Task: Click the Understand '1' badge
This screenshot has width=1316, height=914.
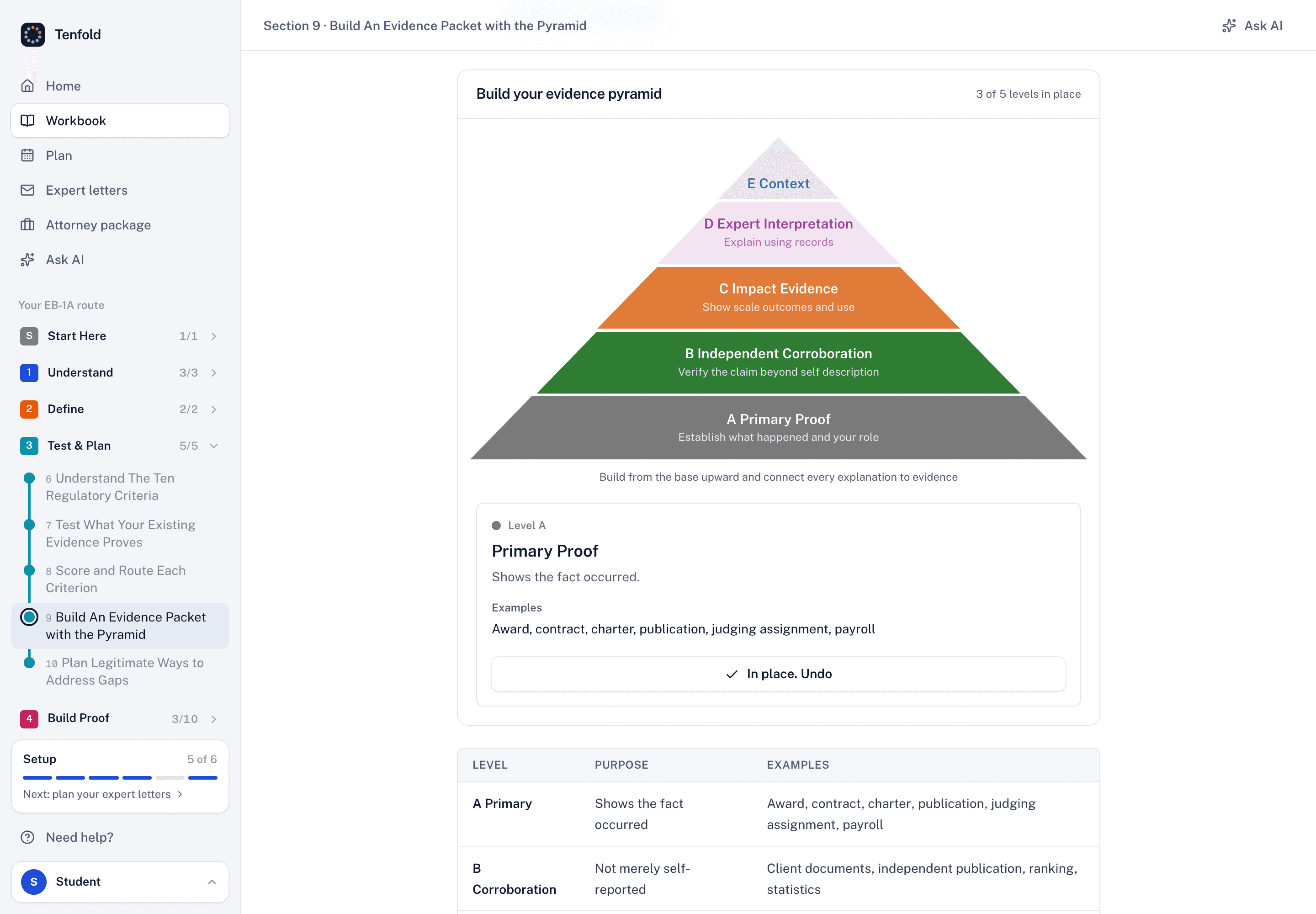Action: coord(29,373)
